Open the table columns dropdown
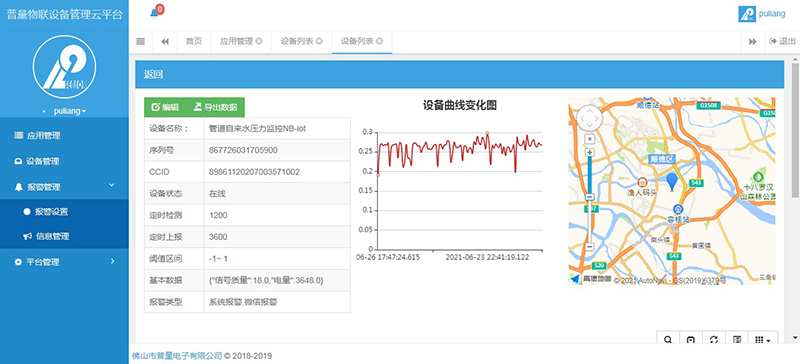800x364 pixels. (763, 339)
